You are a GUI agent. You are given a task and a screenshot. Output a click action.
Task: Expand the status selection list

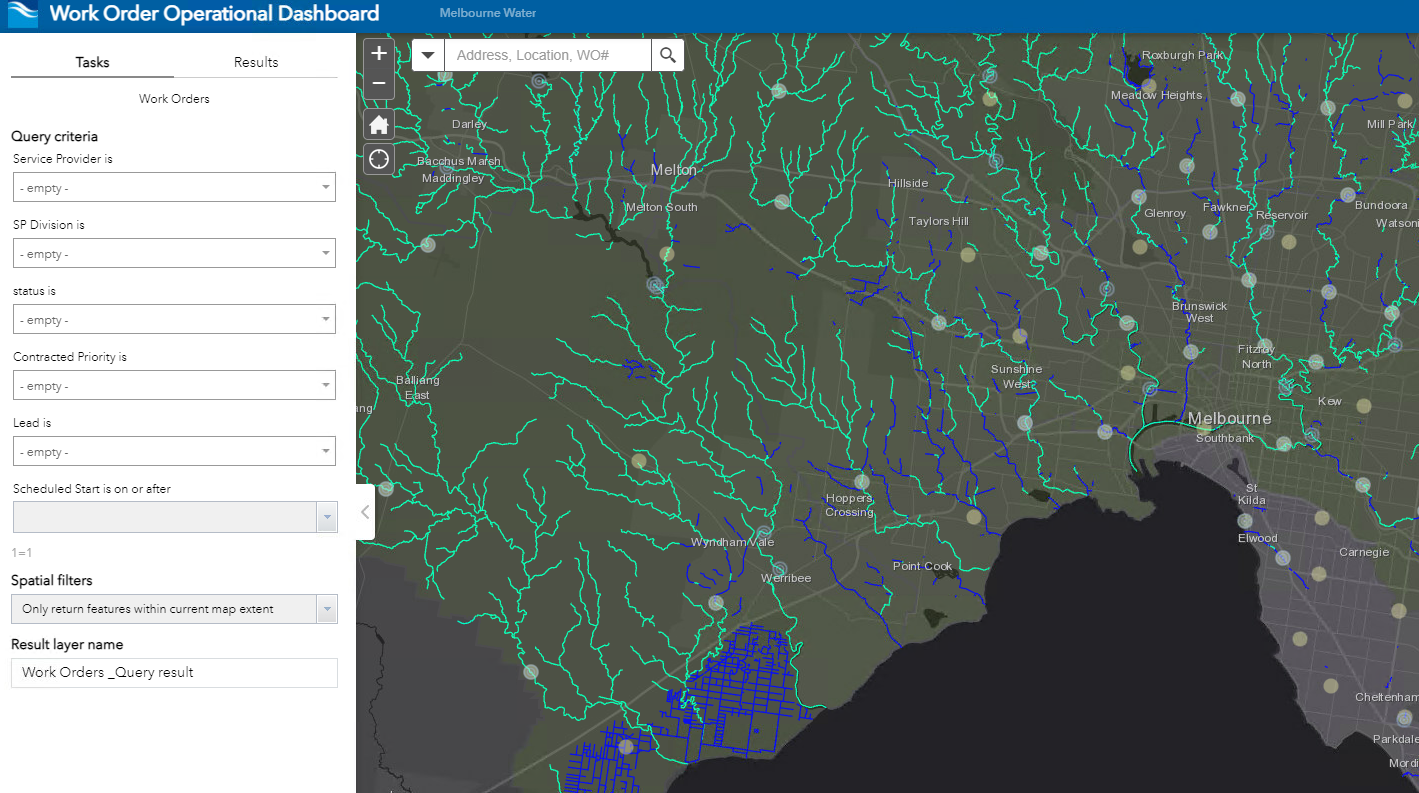click(326, 319)
